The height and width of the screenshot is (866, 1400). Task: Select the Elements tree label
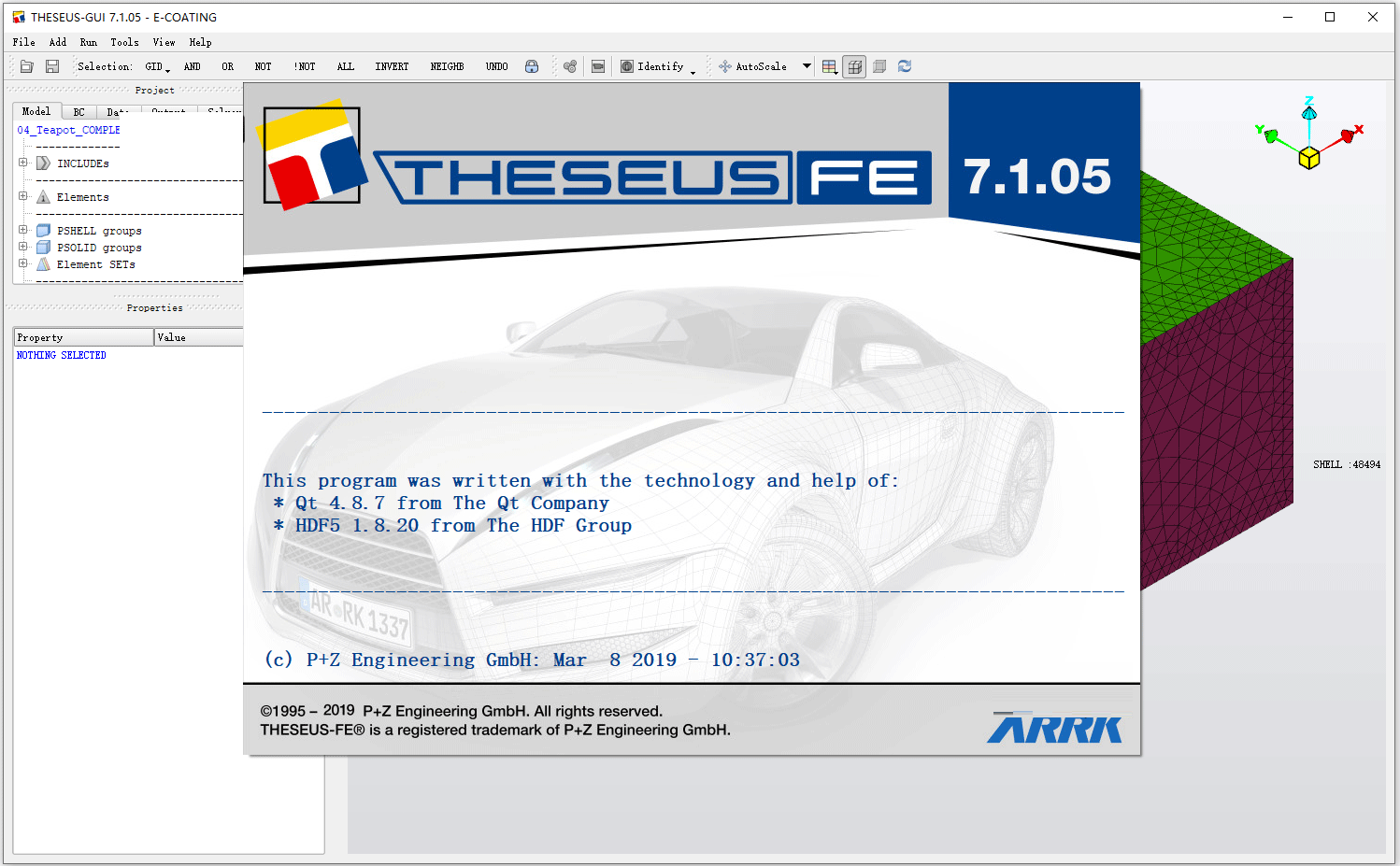(x=83, y=197)
